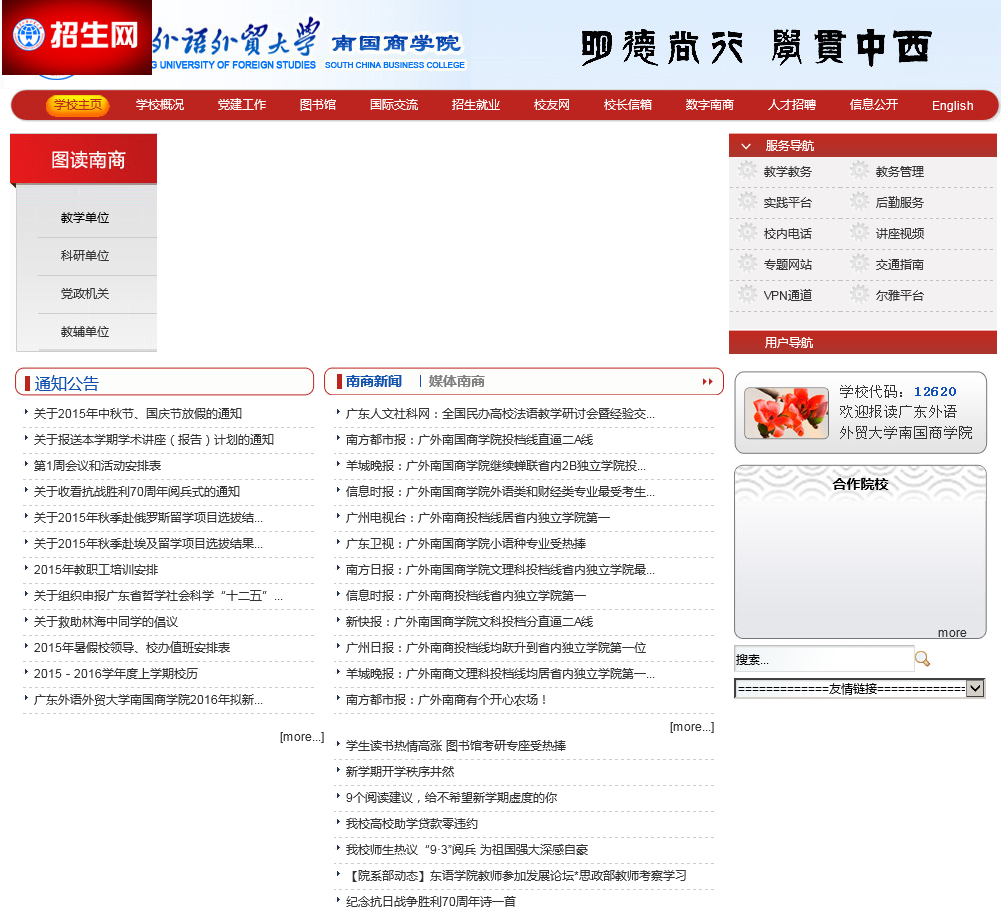
Task: Click the gear icon beside 教学教务
Action: coord(748,171)
